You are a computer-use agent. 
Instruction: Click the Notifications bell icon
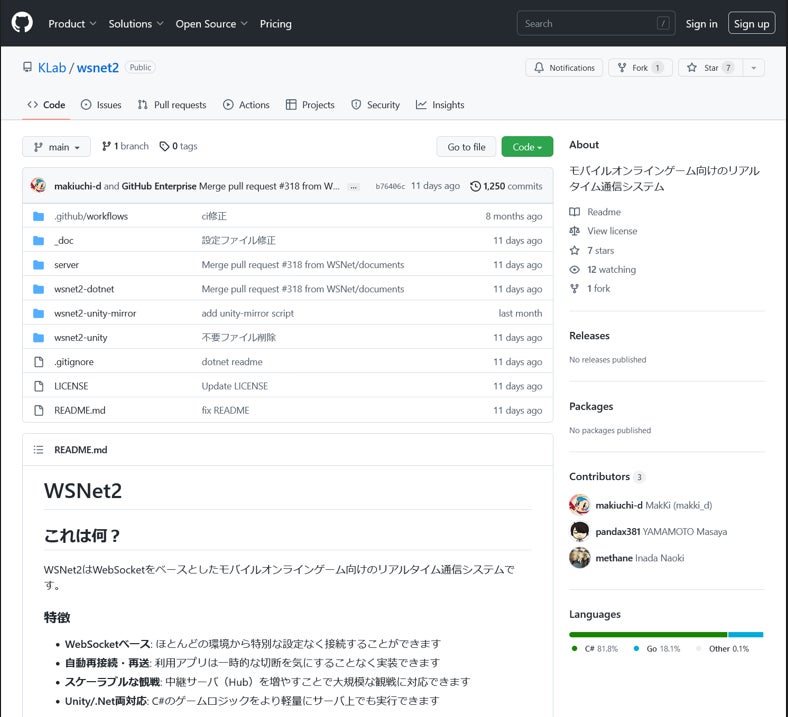pyautogui.click(x=539, y=67)
